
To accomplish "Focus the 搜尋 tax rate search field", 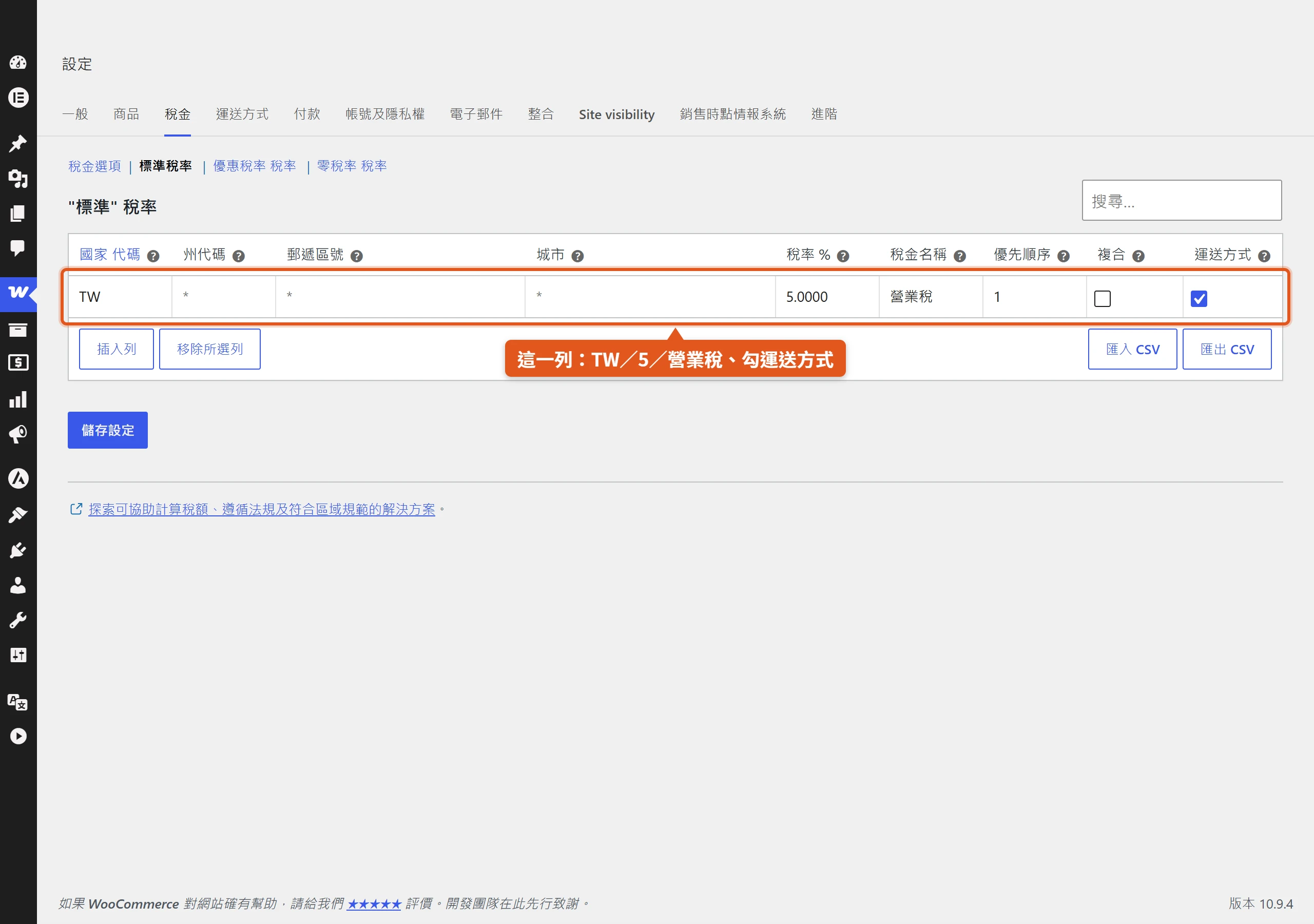I will [1181, 200].
